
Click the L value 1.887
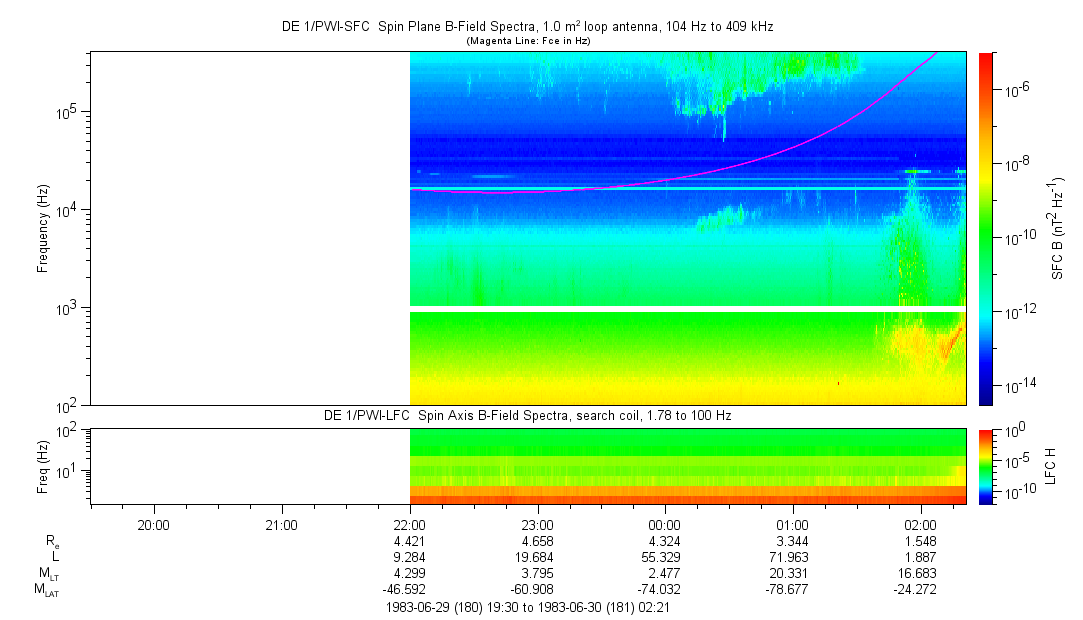[921, 557]
